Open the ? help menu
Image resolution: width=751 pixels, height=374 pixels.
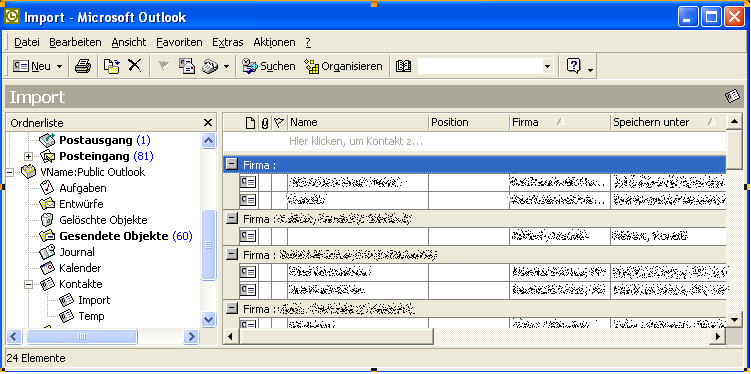pyautogui.click(x=308, y=42)
